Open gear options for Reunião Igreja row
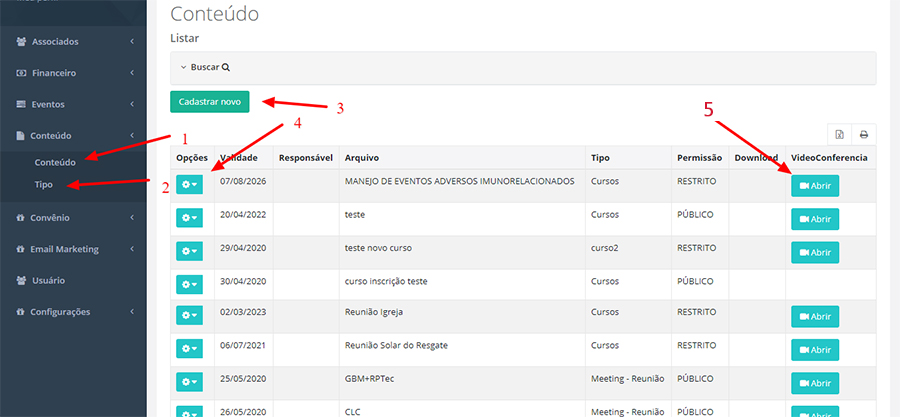Screen dimensions: 900x417 tap(189, 315)
